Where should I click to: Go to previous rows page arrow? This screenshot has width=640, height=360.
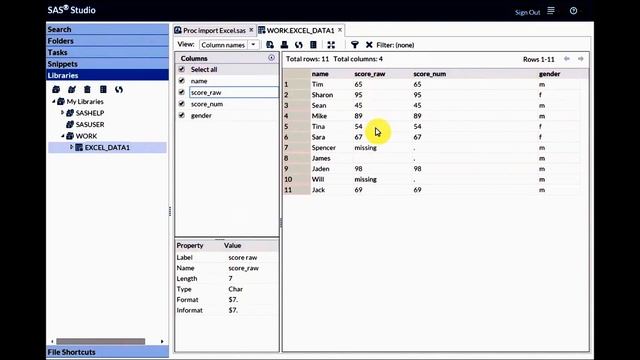(x=567, y=59)
